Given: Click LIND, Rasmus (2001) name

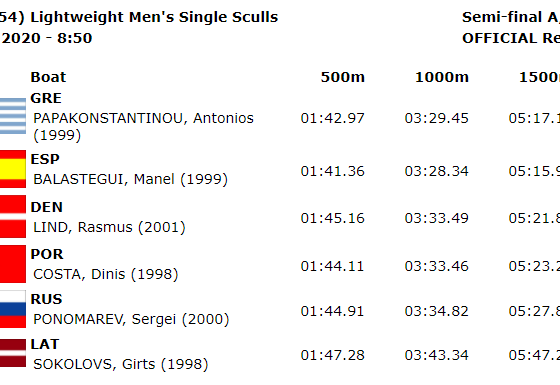Looking at the screenshot, I should click(x=109, y=228).
